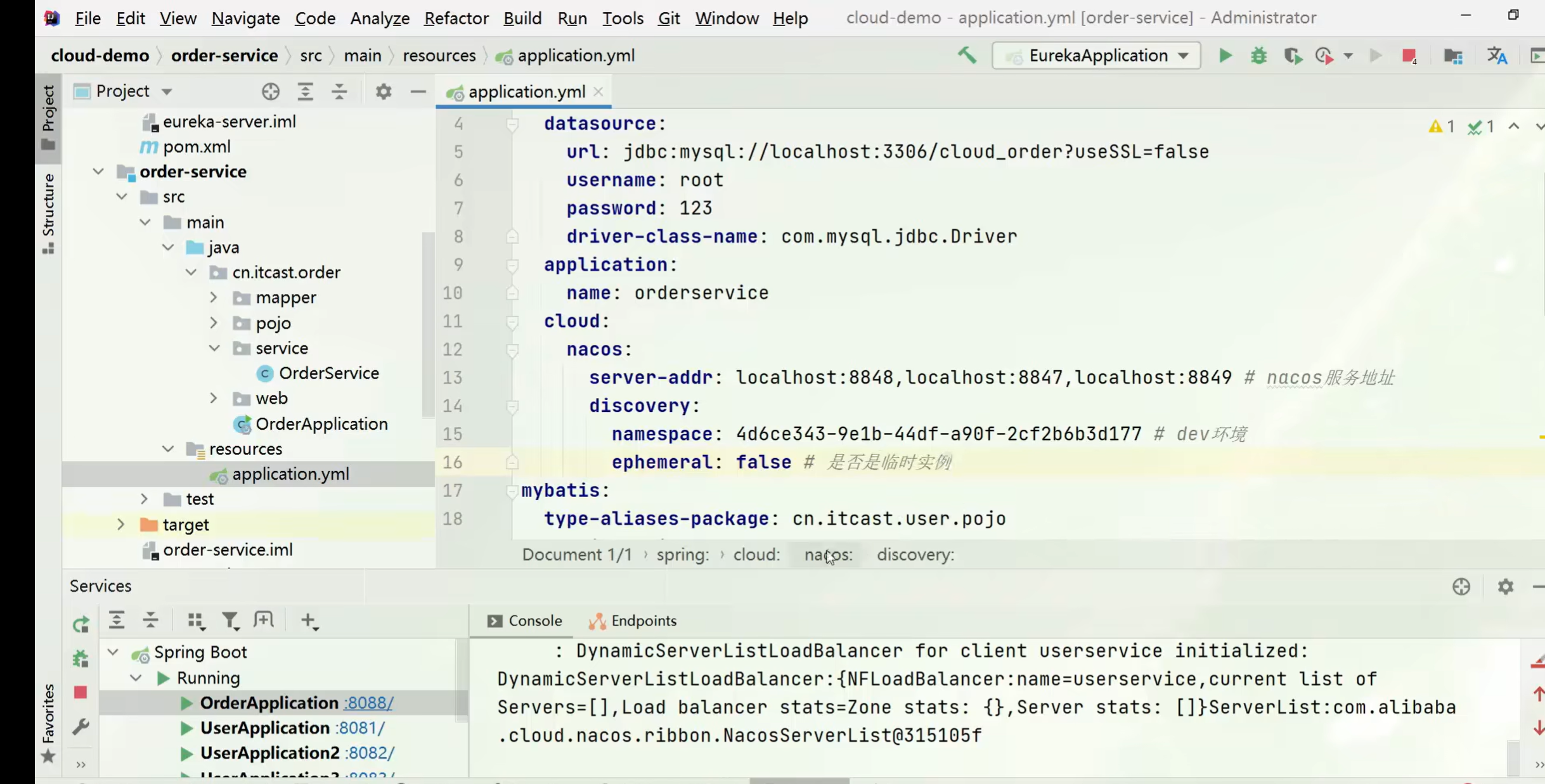Click the add service plus icon
The height and width of the screenshot is (784, 1545).
click(309, 620)
